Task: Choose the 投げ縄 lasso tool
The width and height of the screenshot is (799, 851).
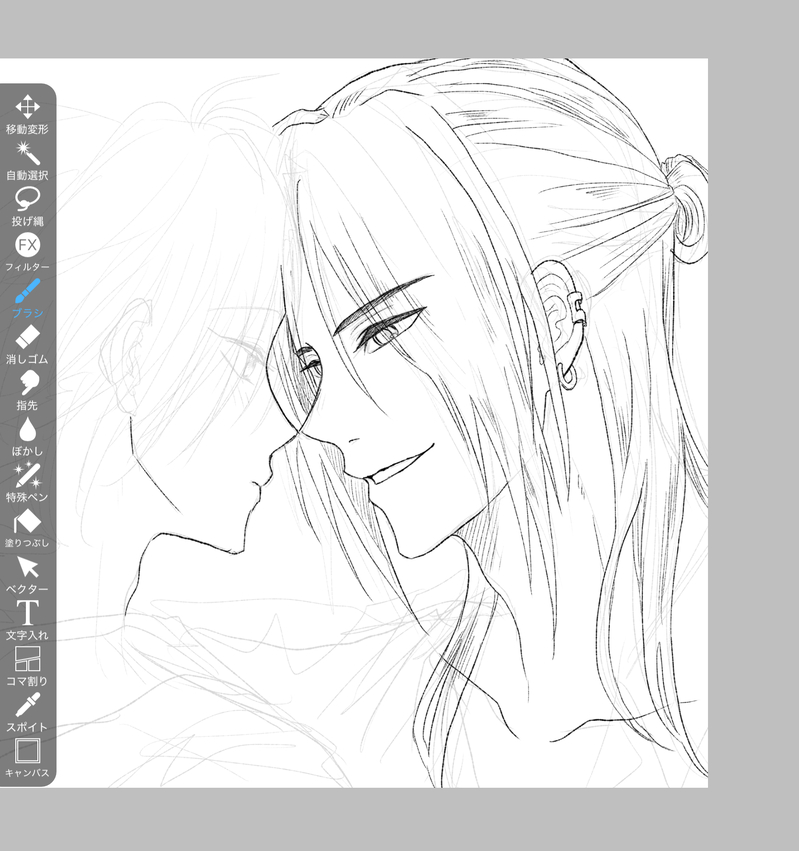Action: 27,207
